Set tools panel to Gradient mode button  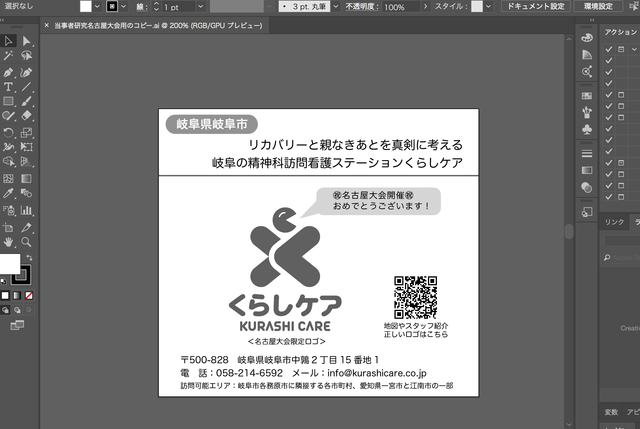tap(17, 296)
